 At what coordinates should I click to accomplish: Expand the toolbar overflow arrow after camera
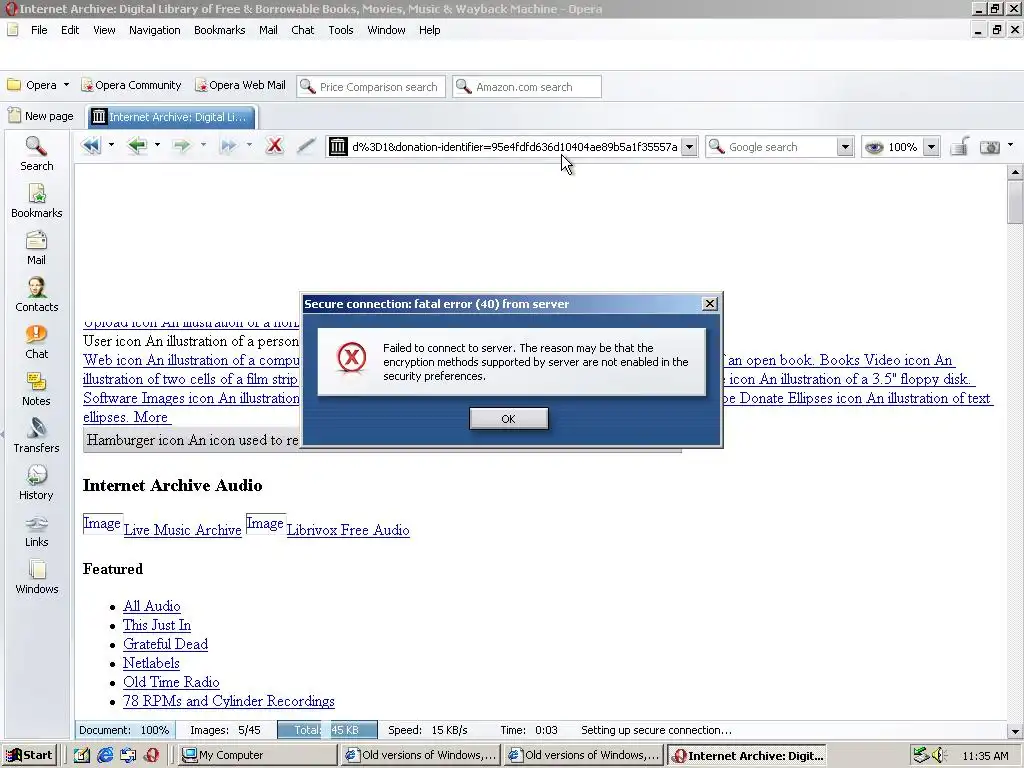click(x=1010, y=145)
